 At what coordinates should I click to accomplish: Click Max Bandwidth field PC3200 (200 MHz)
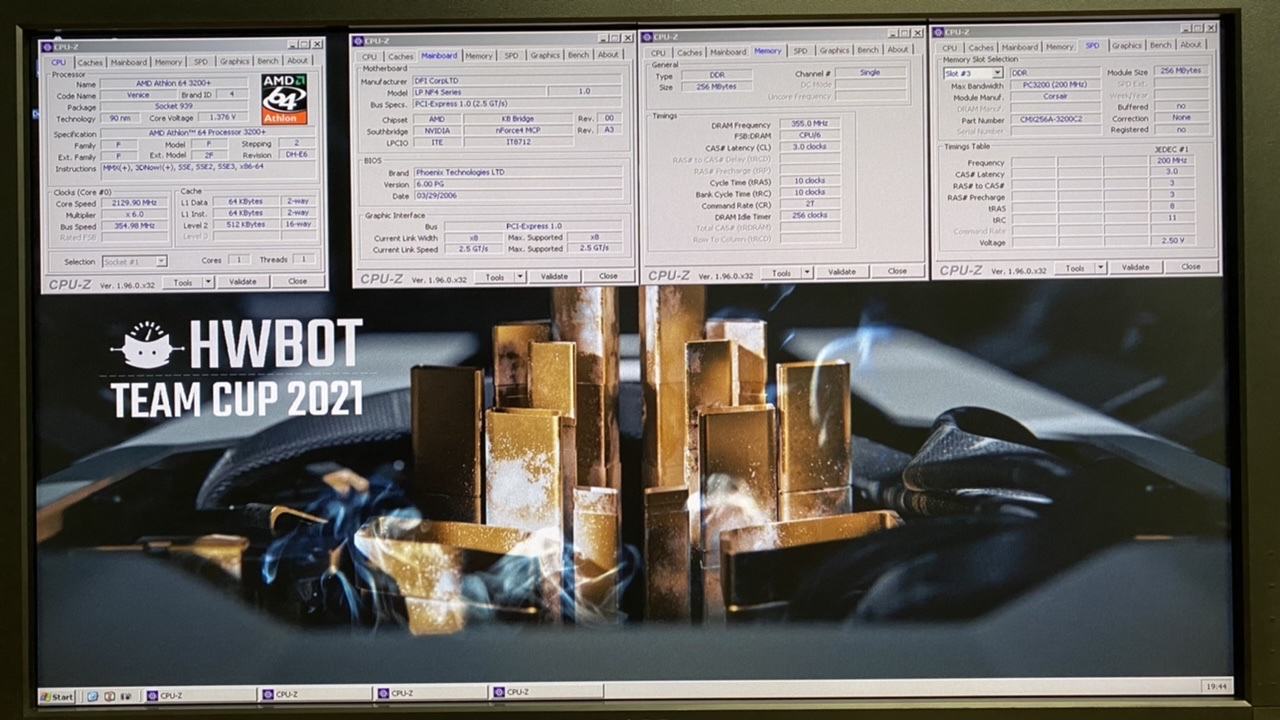click(1053, 86)
